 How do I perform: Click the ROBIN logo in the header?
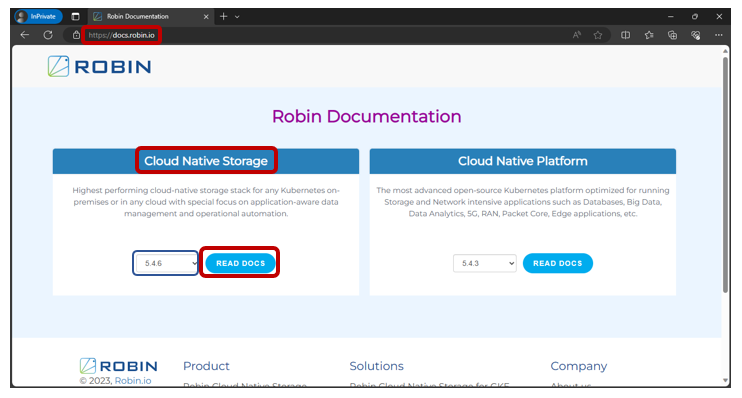coord(99,66)
